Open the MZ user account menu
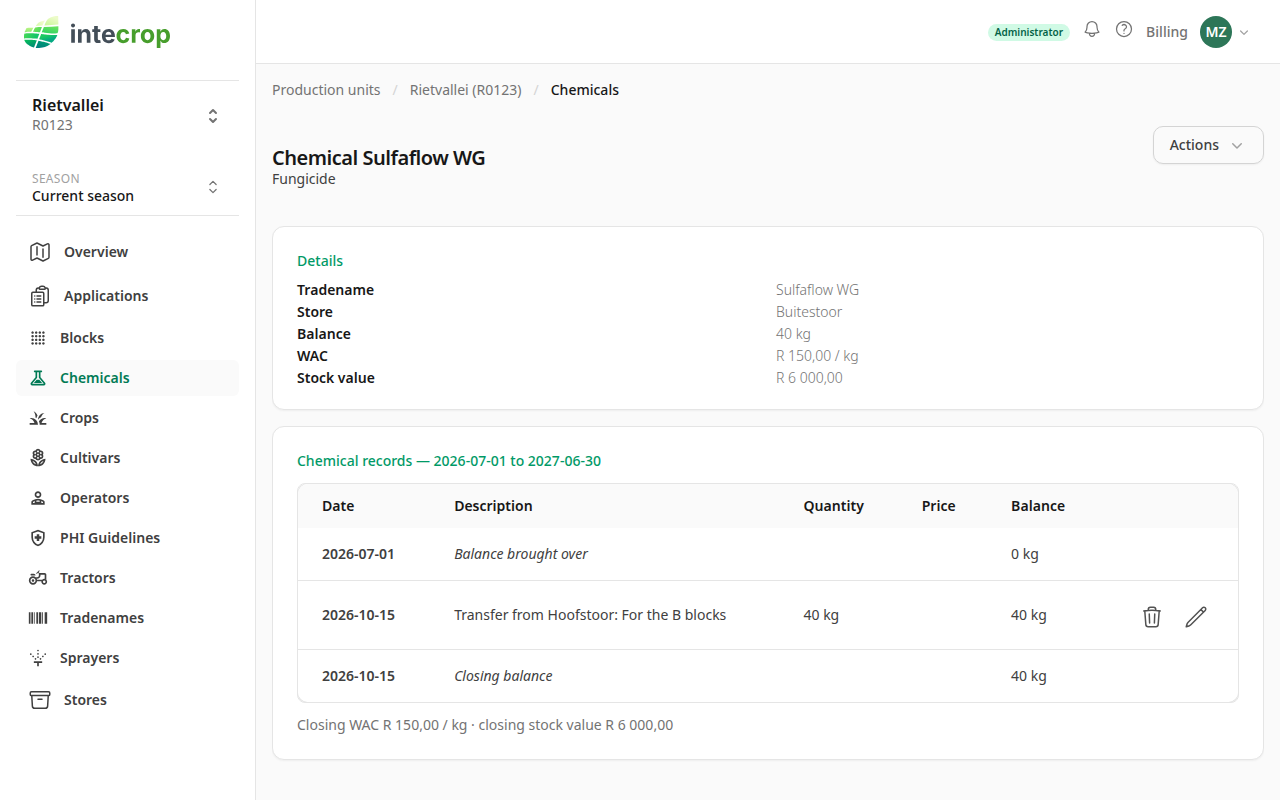The width and height of the screenshot is (1280, 800). 1225,32
